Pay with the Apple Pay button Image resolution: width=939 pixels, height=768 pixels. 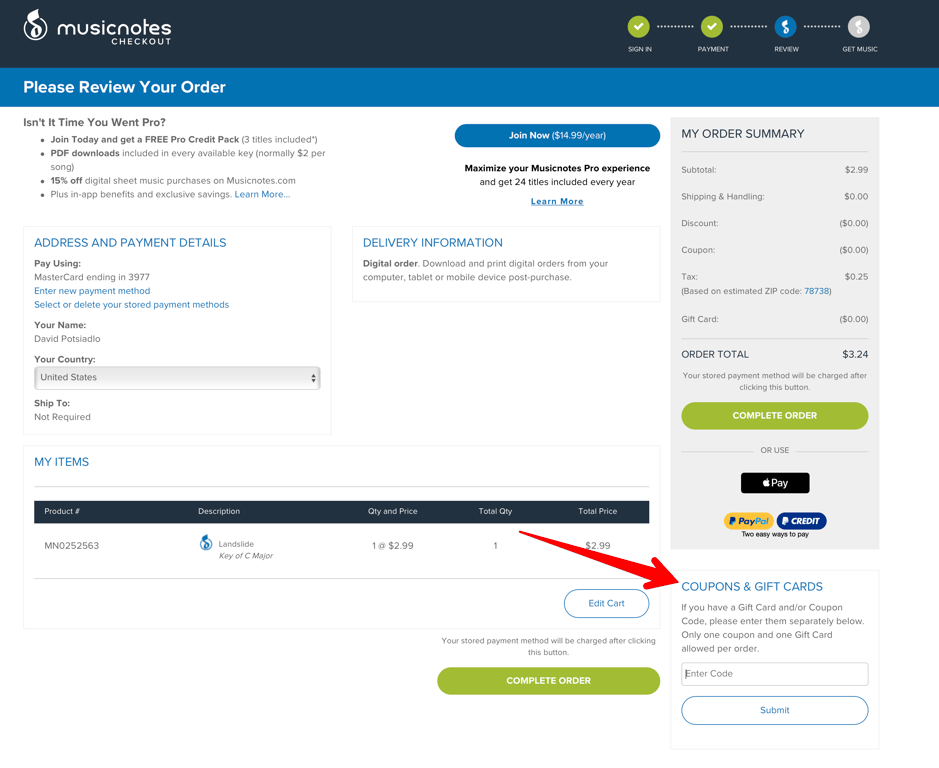click(x=775, y=483)
